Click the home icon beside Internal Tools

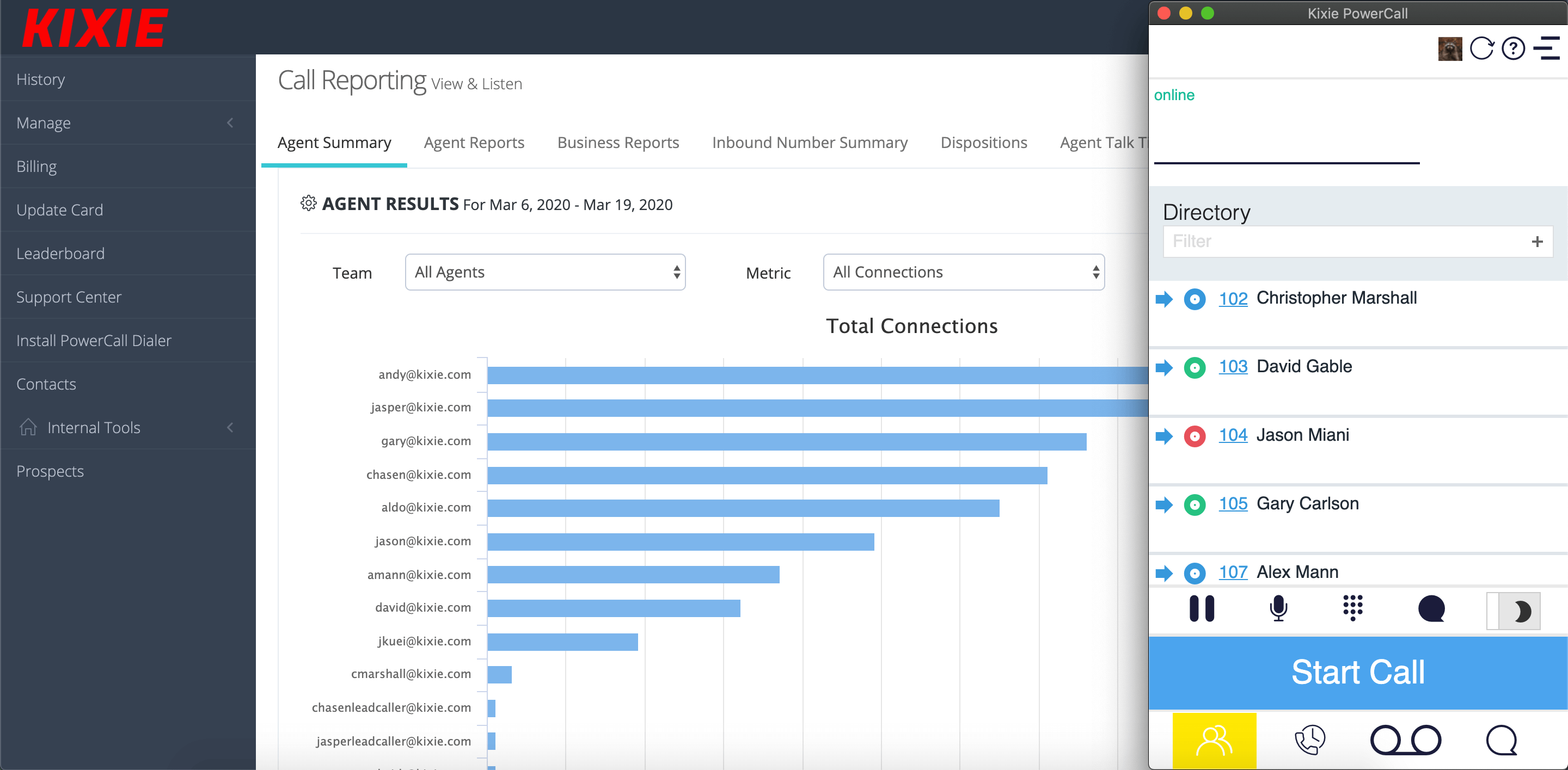28,427
